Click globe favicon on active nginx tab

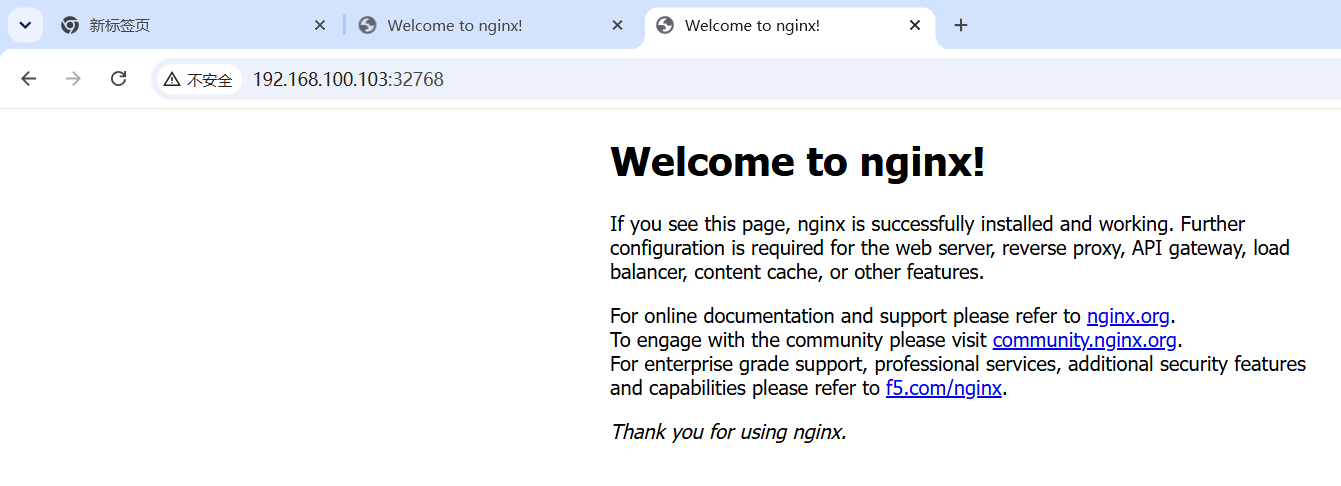(665, 25)
